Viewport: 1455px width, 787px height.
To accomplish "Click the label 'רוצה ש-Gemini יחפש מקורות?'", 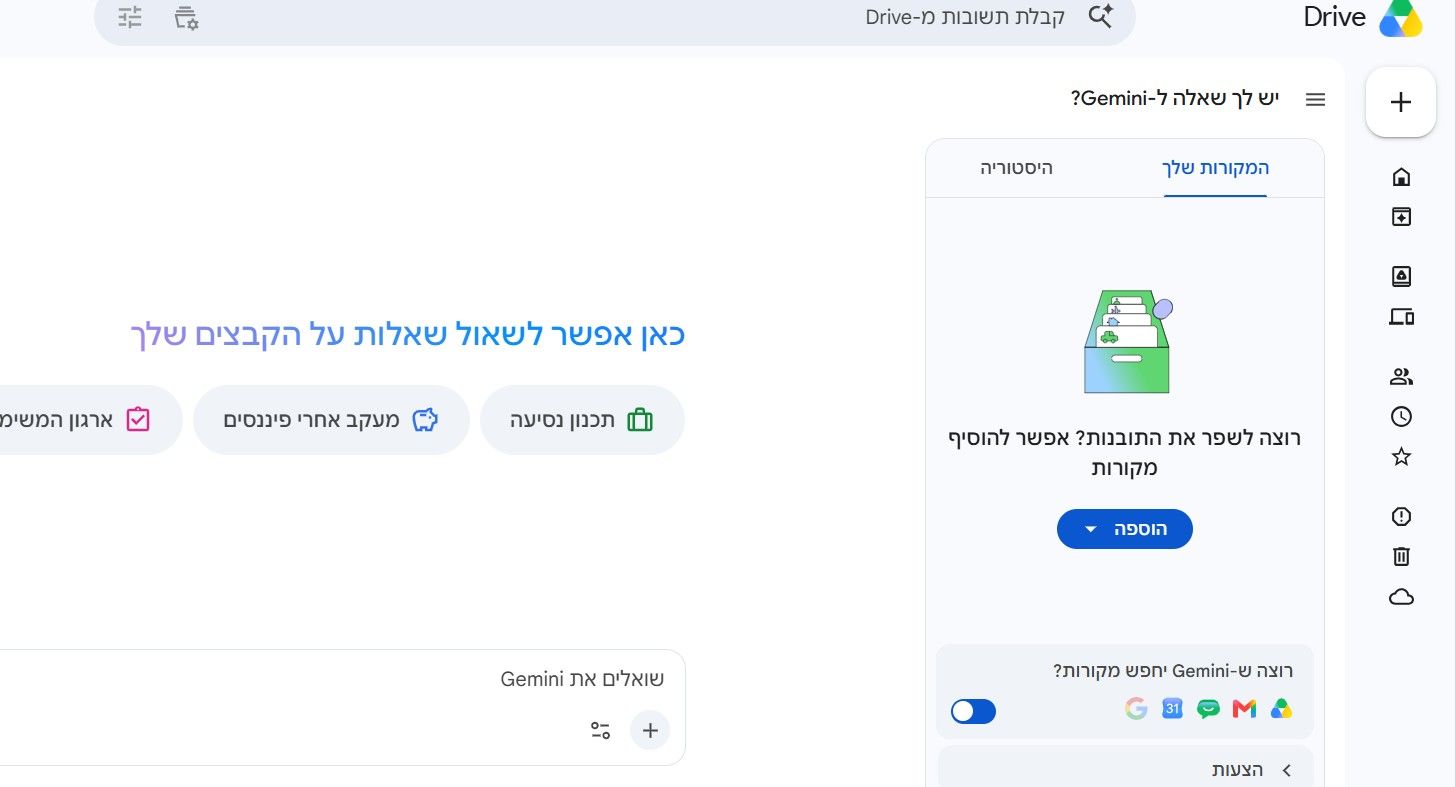I will click(1173, 670).
